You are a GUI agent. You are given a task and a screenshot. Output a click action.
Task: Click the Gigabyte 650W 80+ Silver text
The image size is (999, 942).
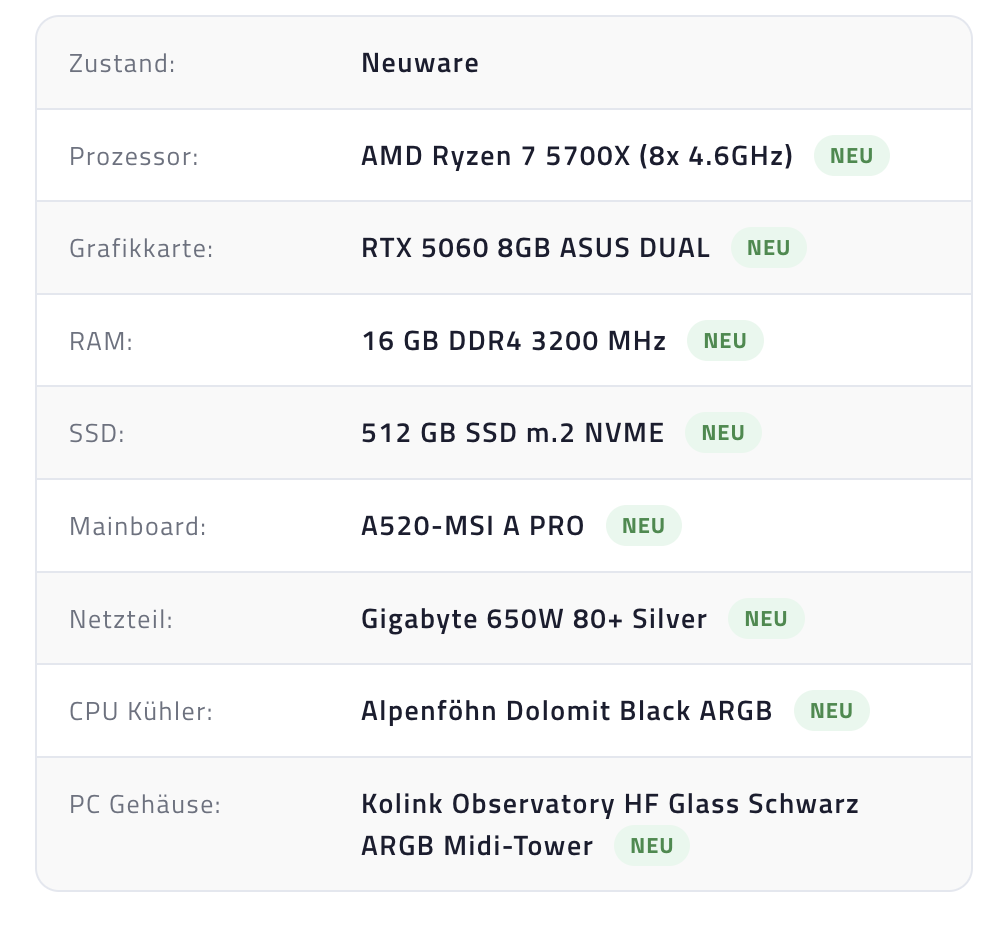[x=534, y=619]
